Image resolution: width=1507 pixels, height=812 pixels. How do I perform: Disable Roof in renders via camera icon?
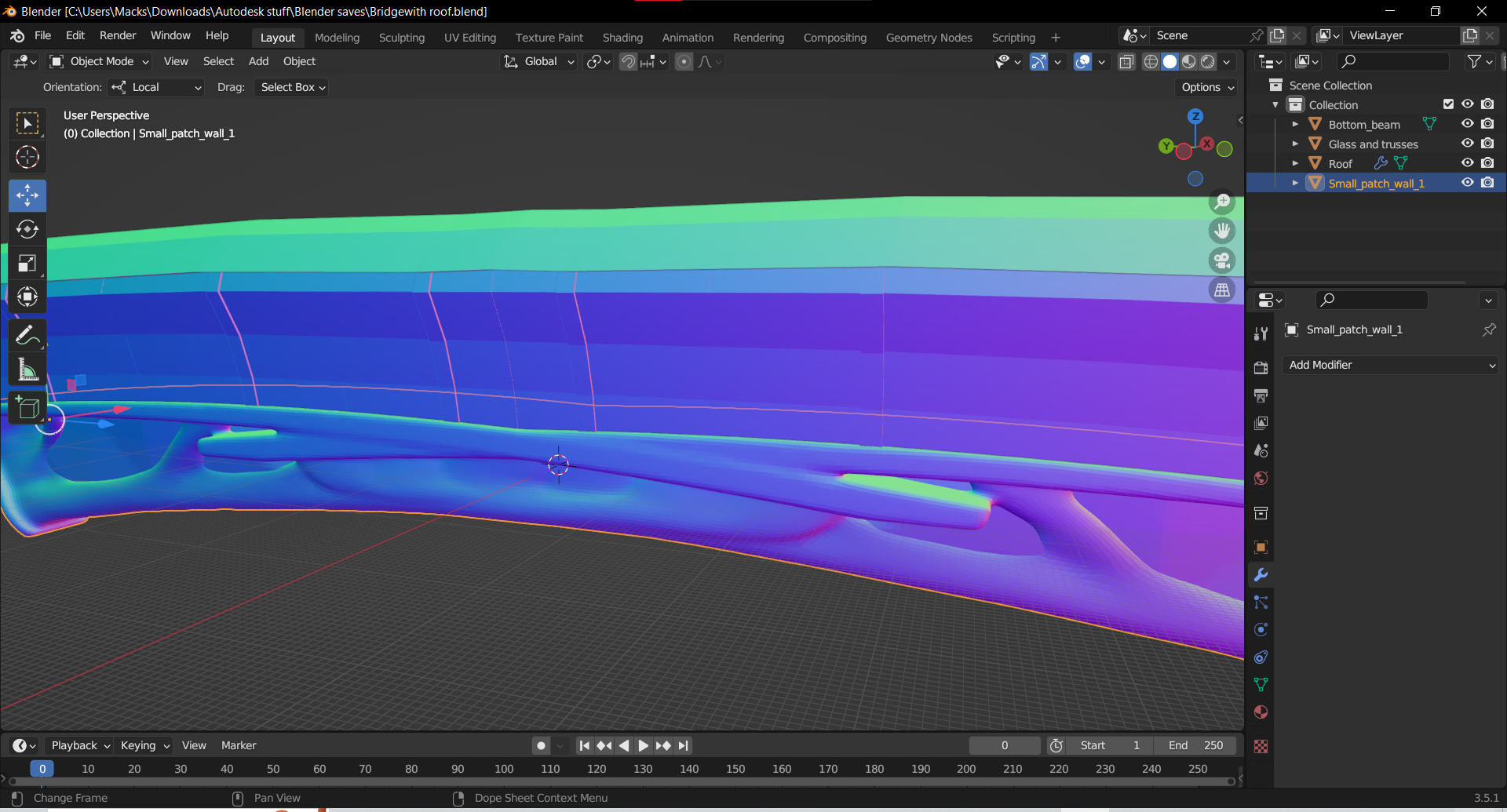pos(1487,163)
